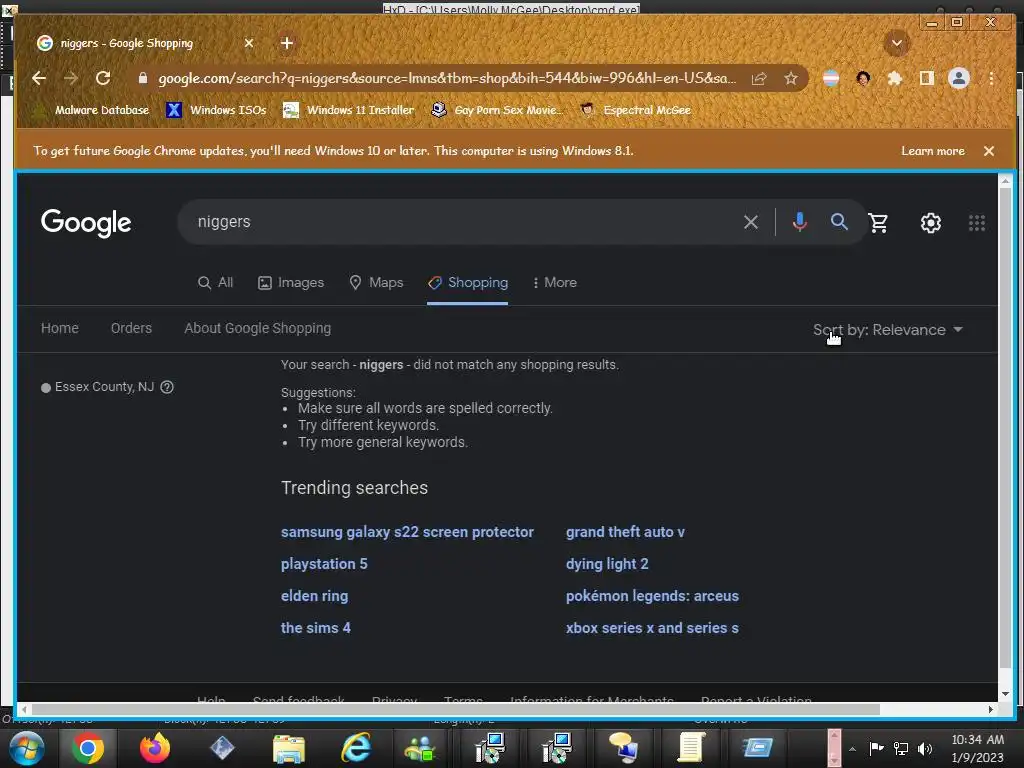Open the striped flag extension icon
Image resolution: width=1024 pixels, height=768 pixels.
(831, 78)
